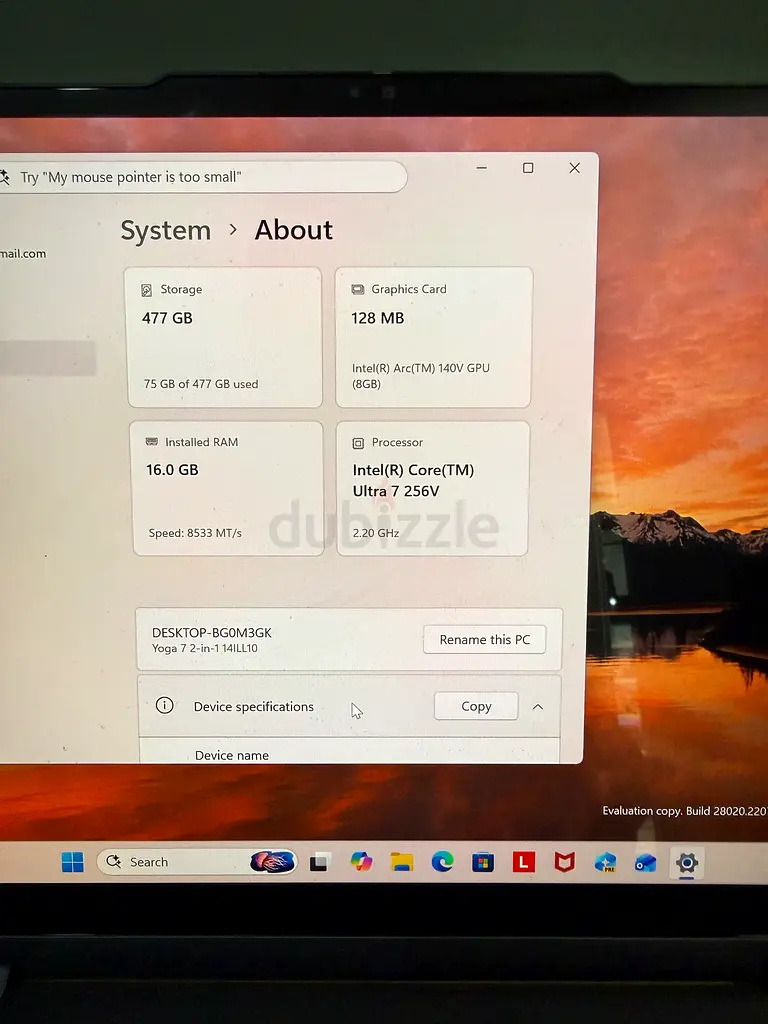Click the Installed RAM chip icon
This screenshot has width=768, height=1024.
coord(152,442)
